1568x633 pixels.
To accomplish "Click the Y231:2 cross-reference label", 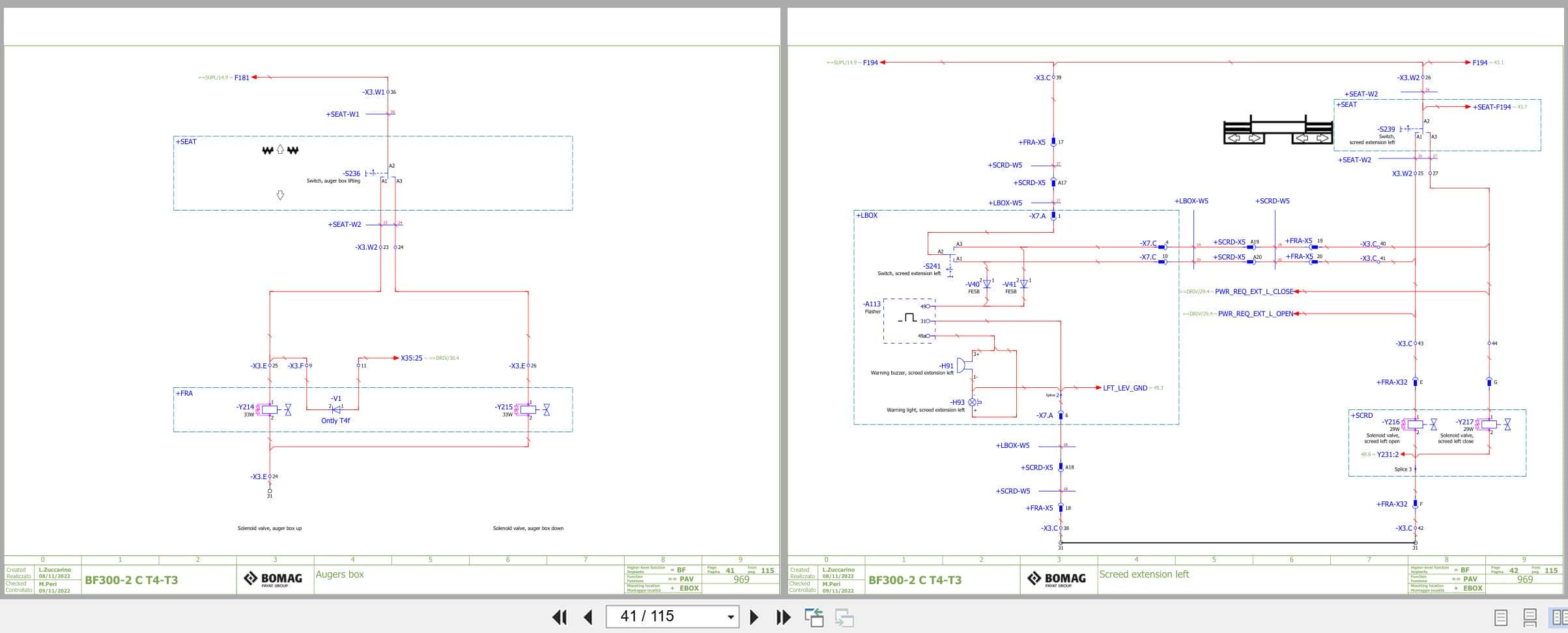I will tap(1388, 454).
